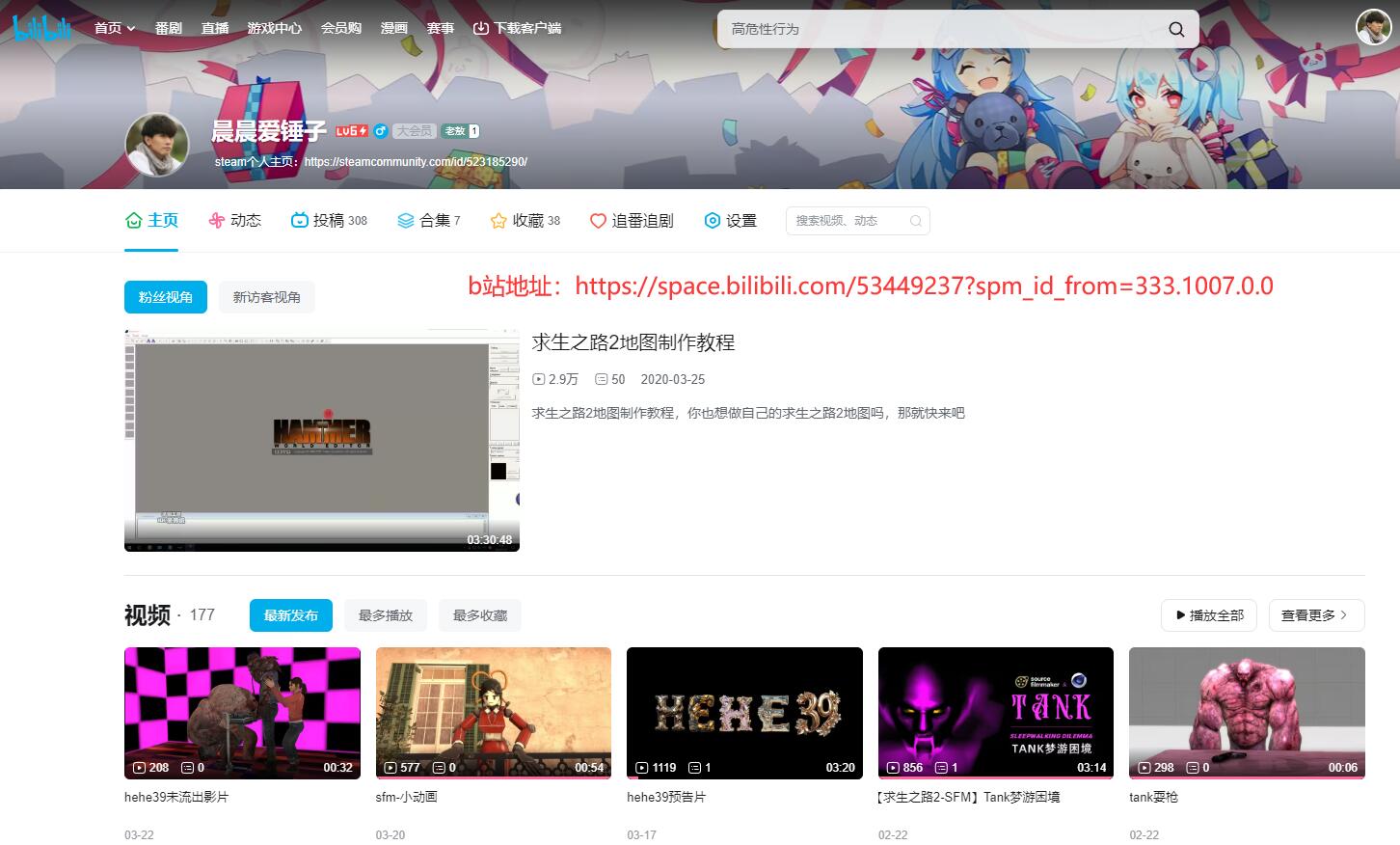The height and width of the screenshot is (845, 1400).
Task: Click the LV6 level badge
Action: [x=351, y=131]
